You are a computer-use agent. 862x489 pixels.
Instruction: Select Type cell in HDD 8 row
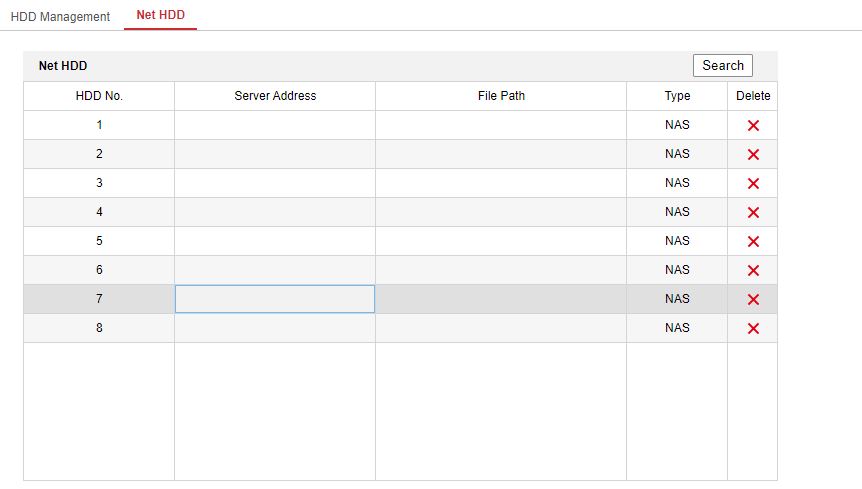(x=677, y=328)
